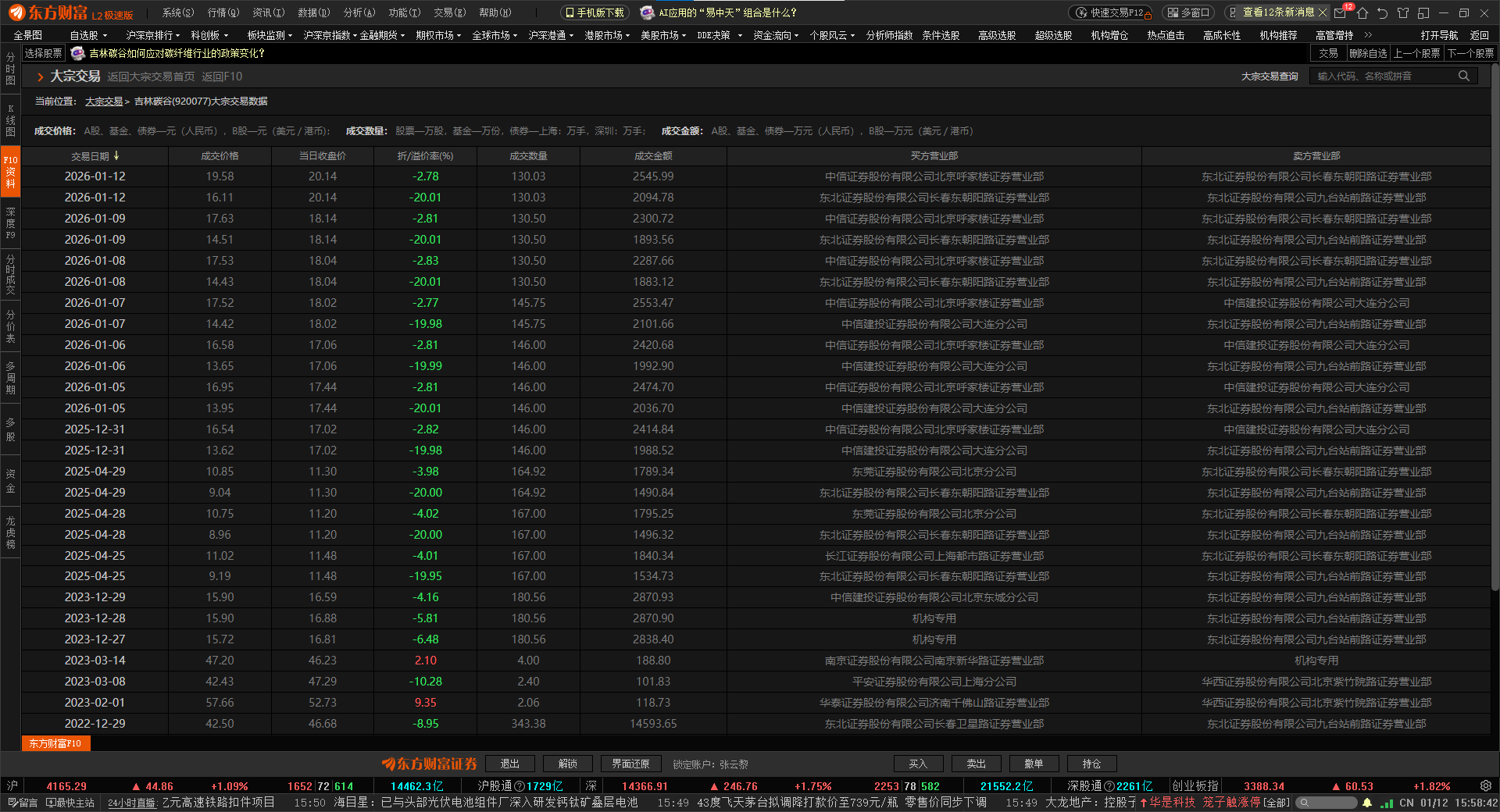1500x812 pixels.
Task: Click the window layout icon beside shirt icon
Action: point(1423,12)
